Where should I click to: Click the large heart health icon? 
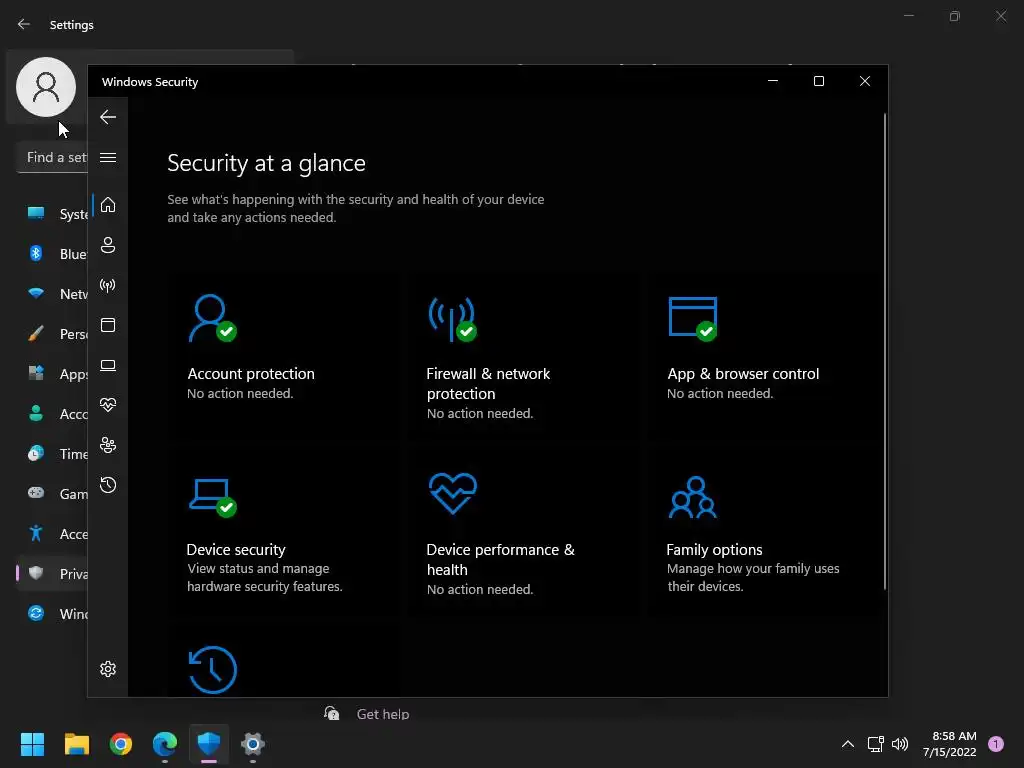453,493
